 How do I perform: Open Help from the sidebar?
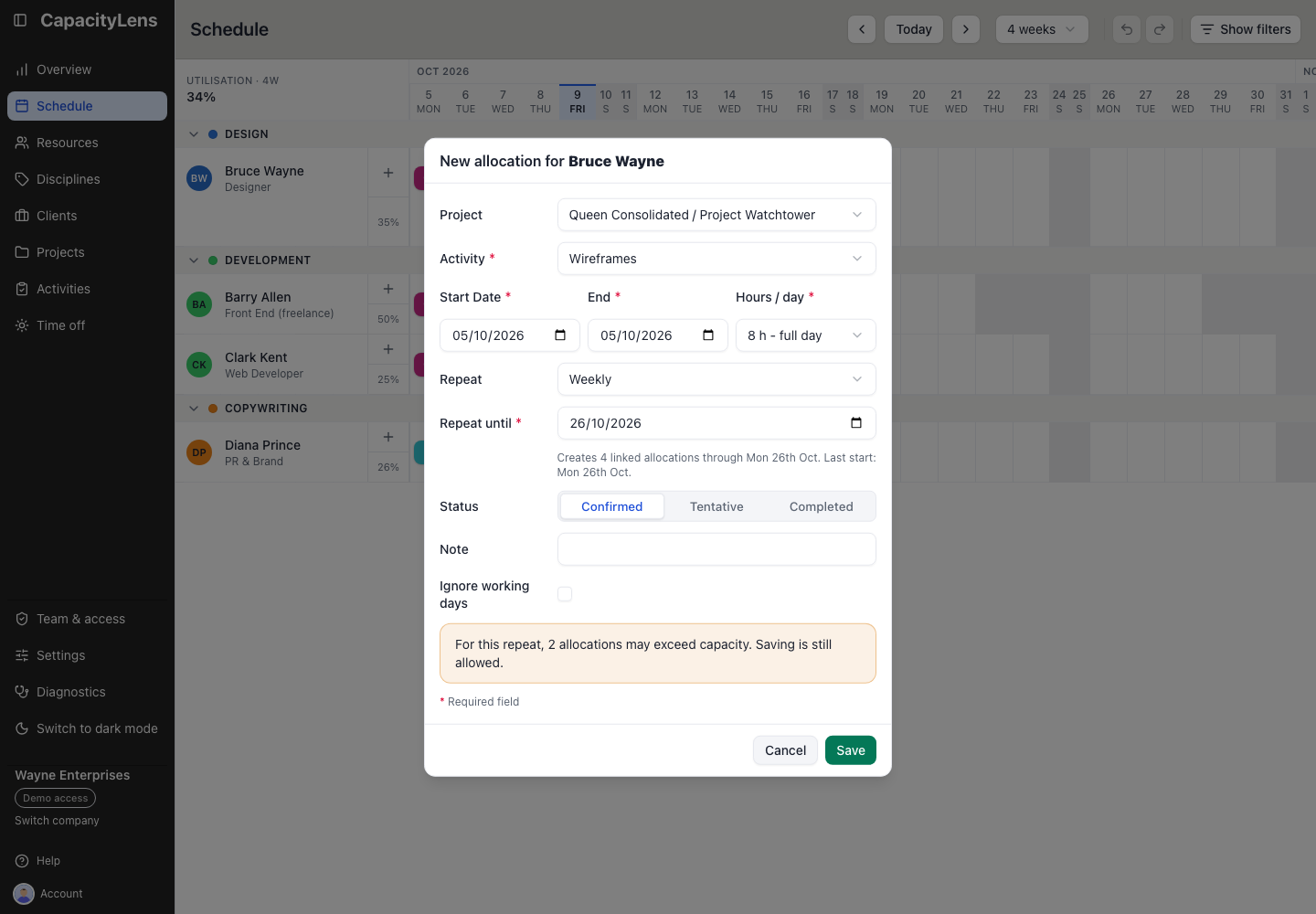tap(37, 861)
